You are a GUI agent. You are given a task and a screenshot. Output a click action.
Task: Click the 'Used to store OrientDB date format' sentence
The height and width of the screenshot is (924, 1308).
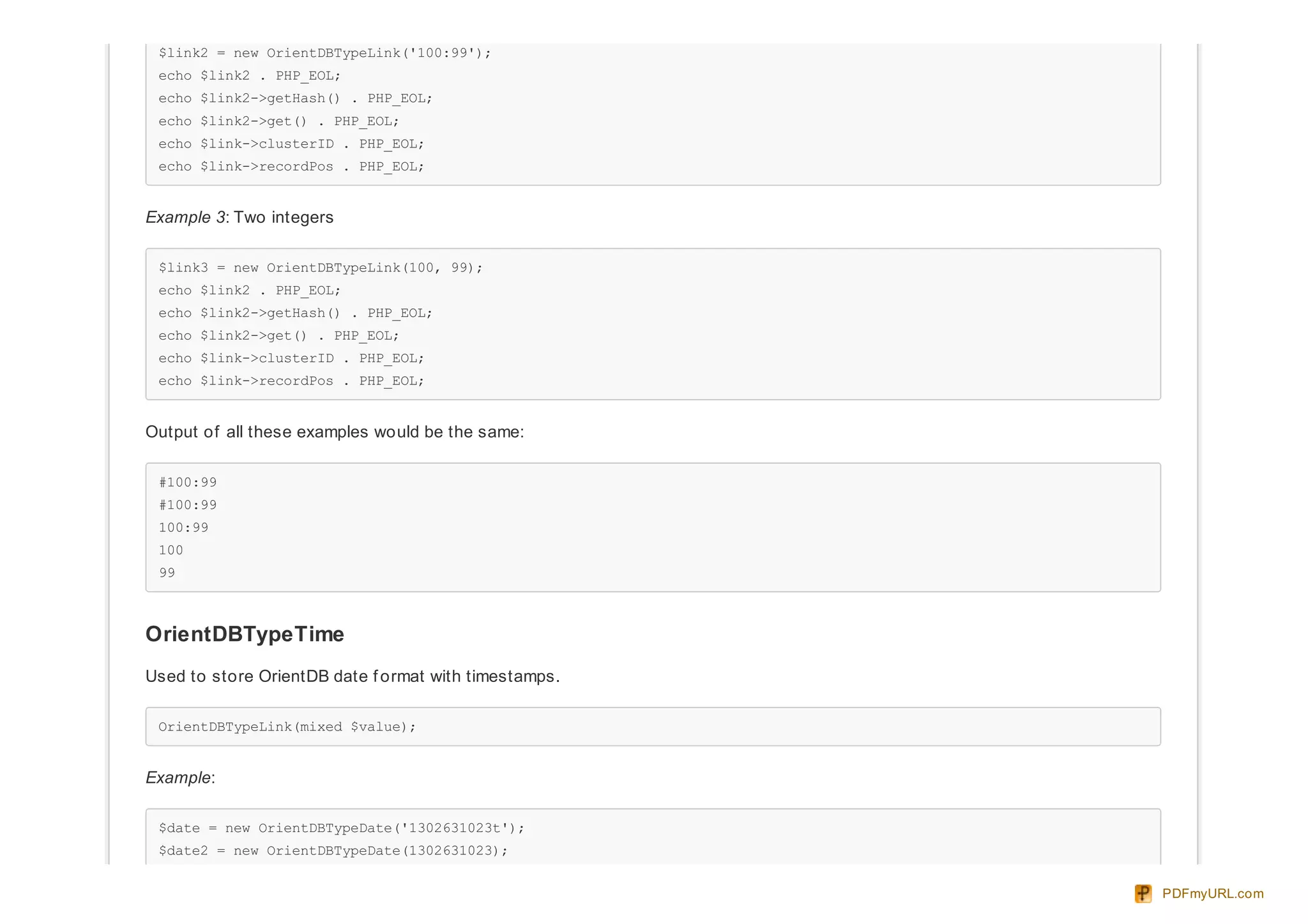[353, 676]
